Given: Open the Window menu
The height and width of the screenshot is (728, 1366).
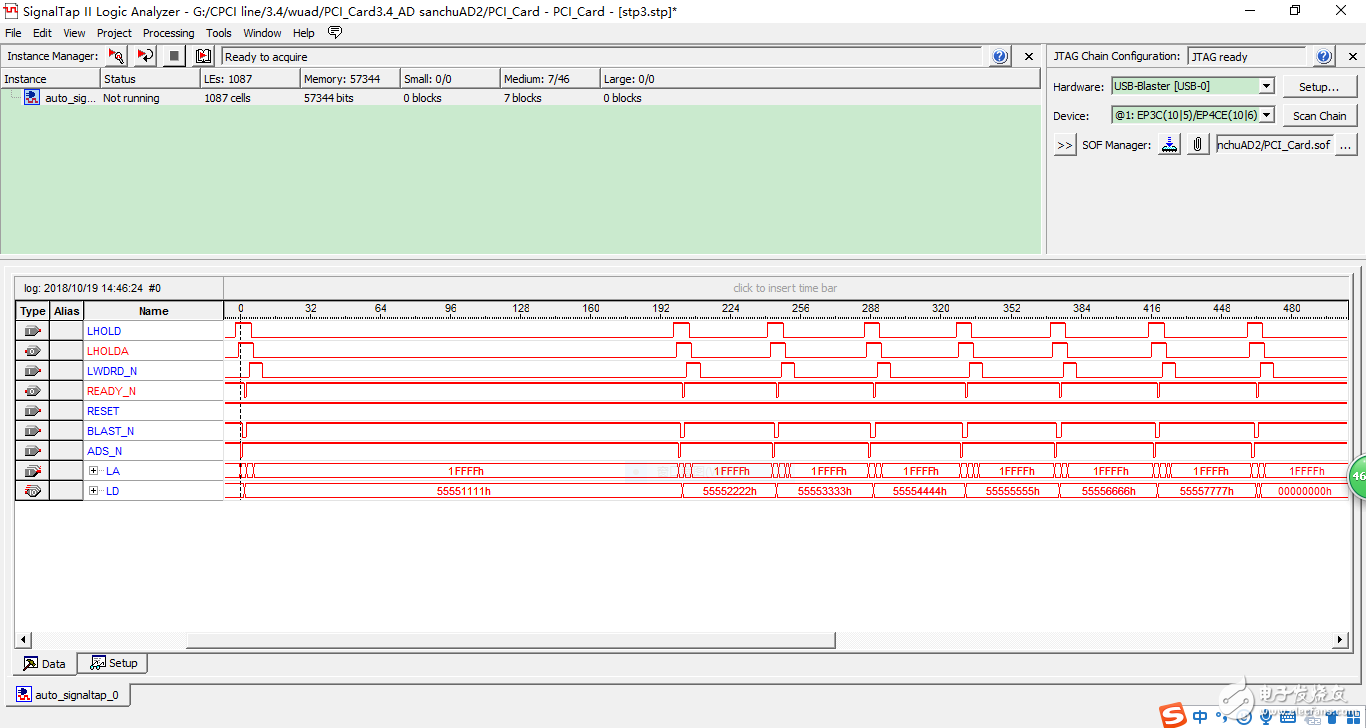Looking at the screenshot, I should point(263,33).
